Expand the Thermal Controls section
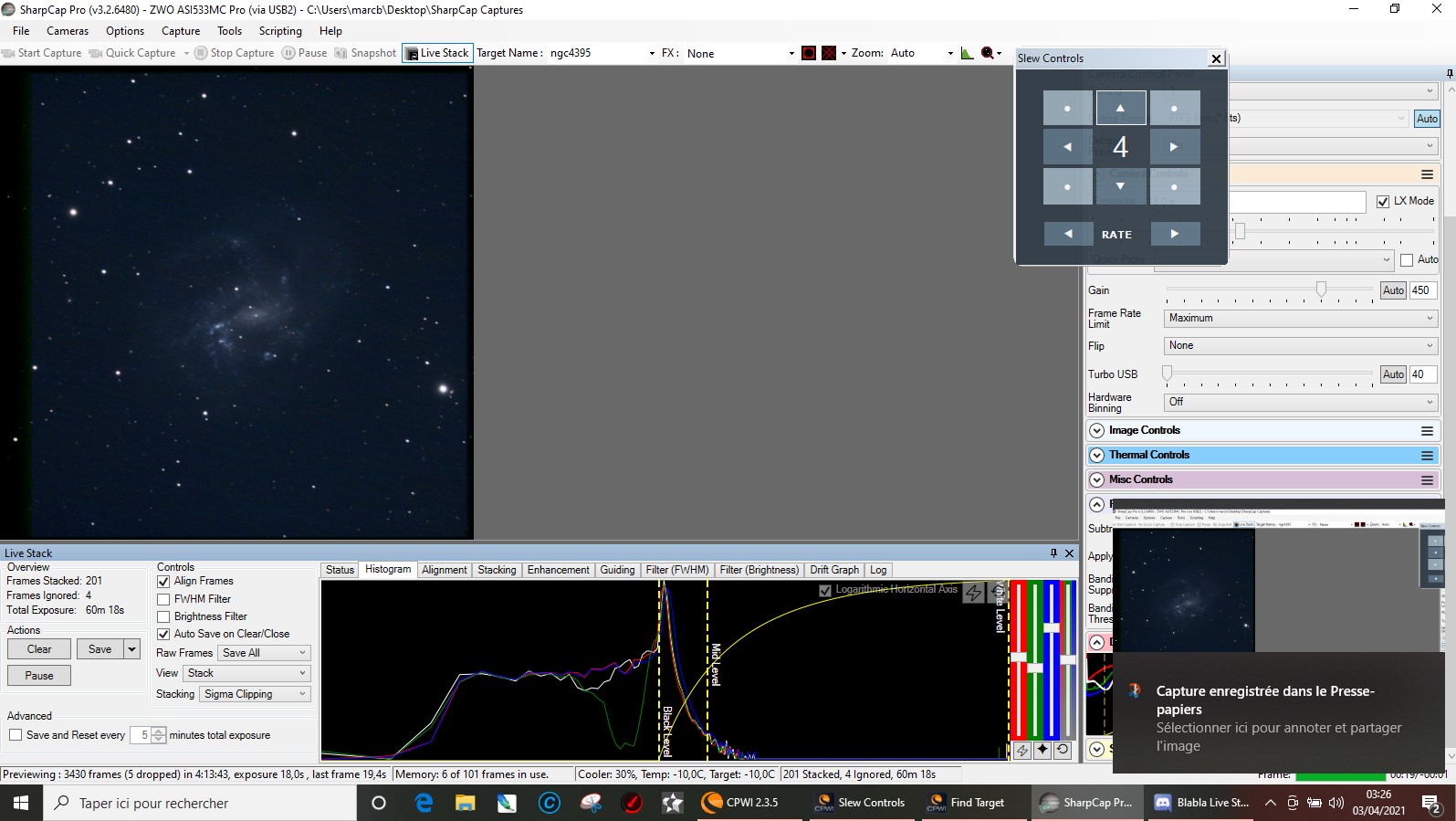 click(1097, 455)
